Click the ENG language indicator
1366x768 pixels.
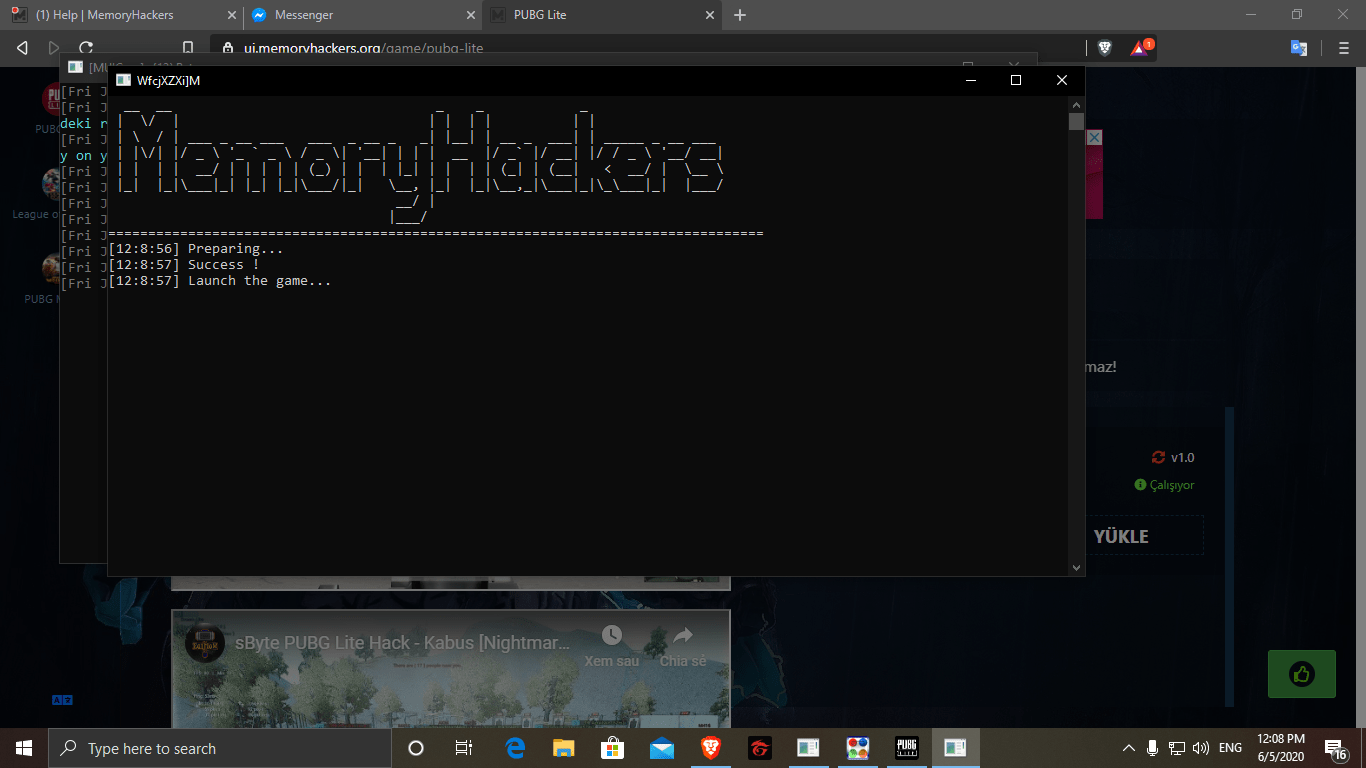click(x=1231, y=748)
